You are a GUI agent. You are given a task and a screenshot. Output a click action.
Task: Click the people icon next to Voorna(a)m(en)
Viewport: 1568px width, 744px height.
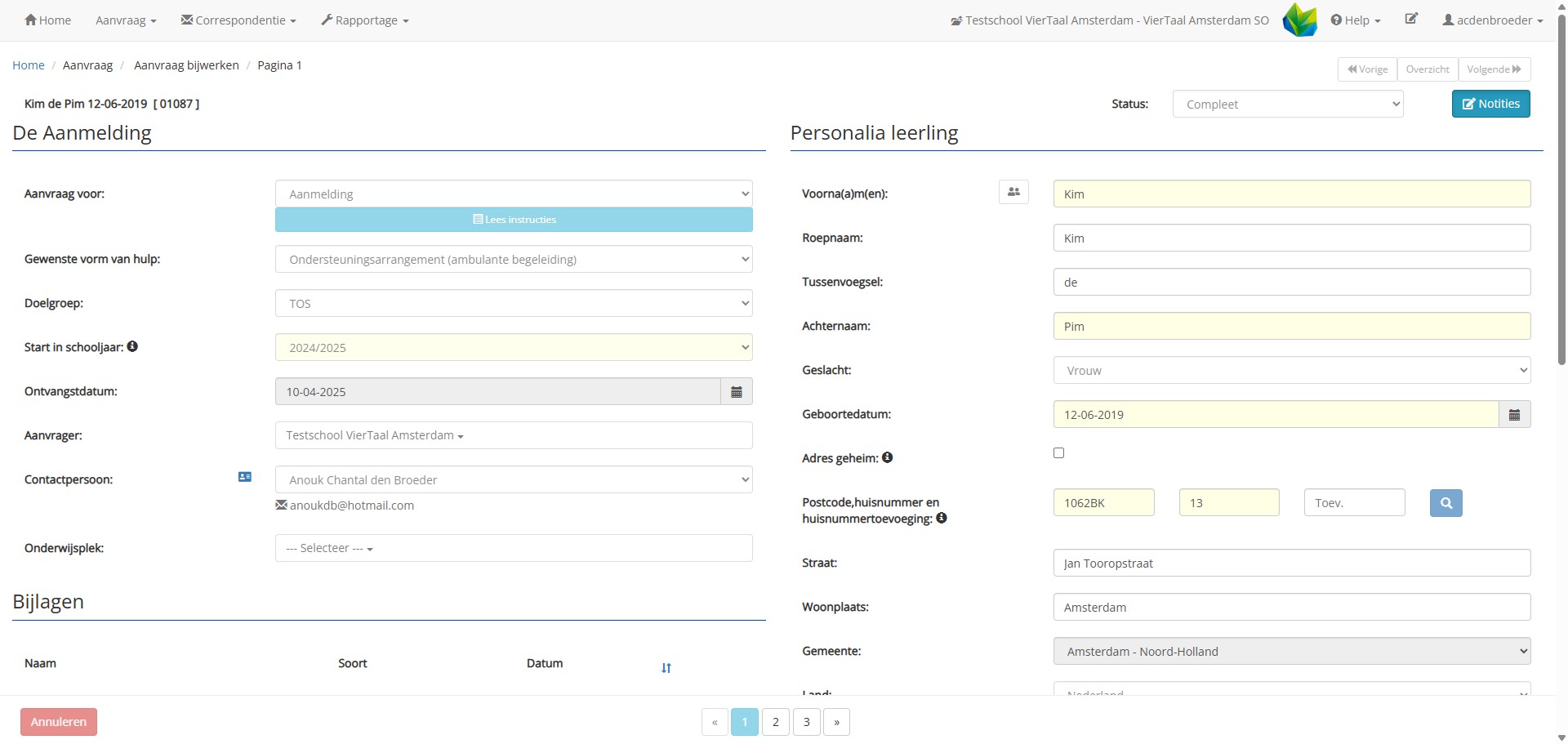(1013, 193)
